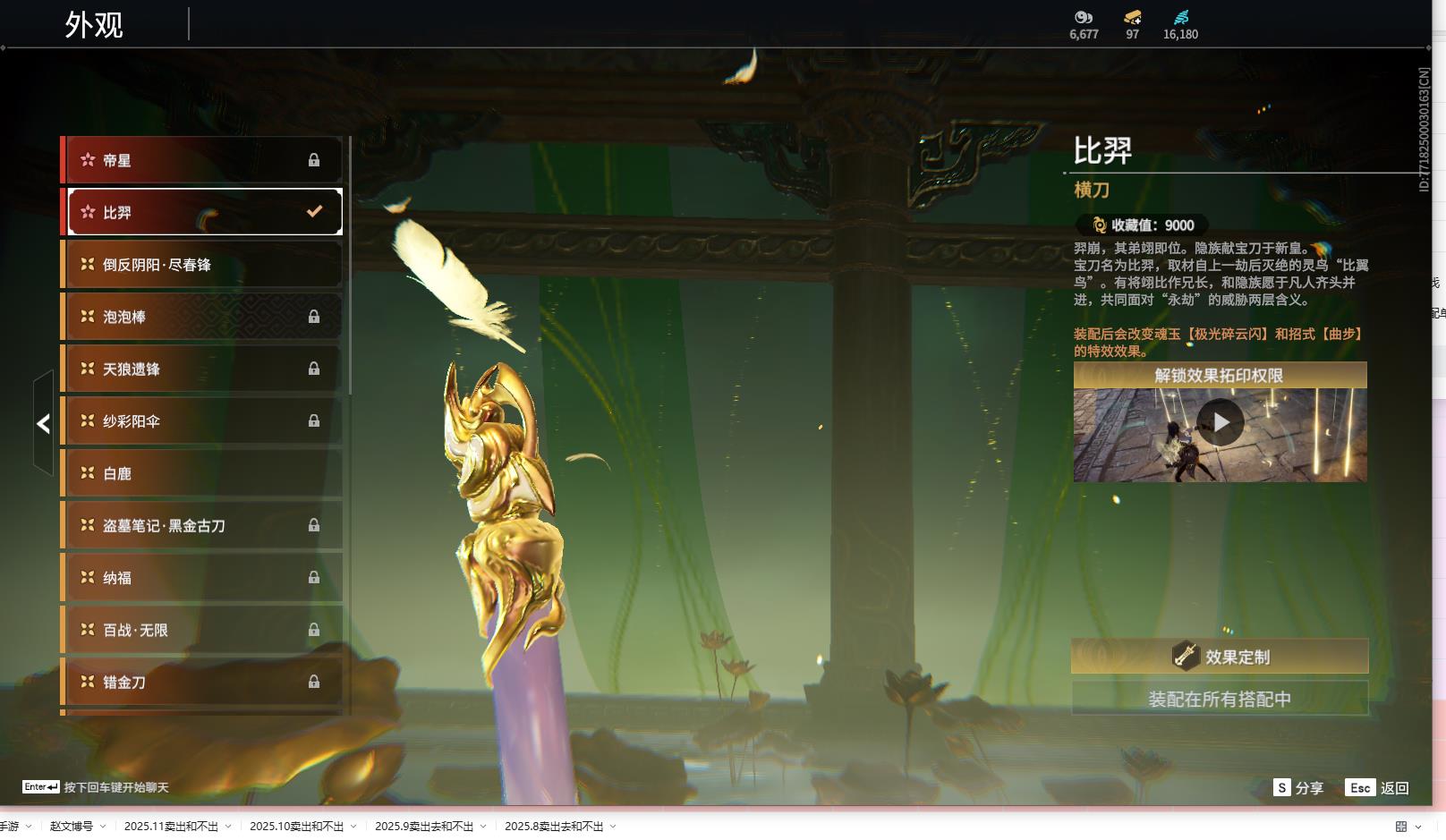This screenshot has height=840, width=1446.
Task: Click the 返回 back button
Action: click(1377, 787)
